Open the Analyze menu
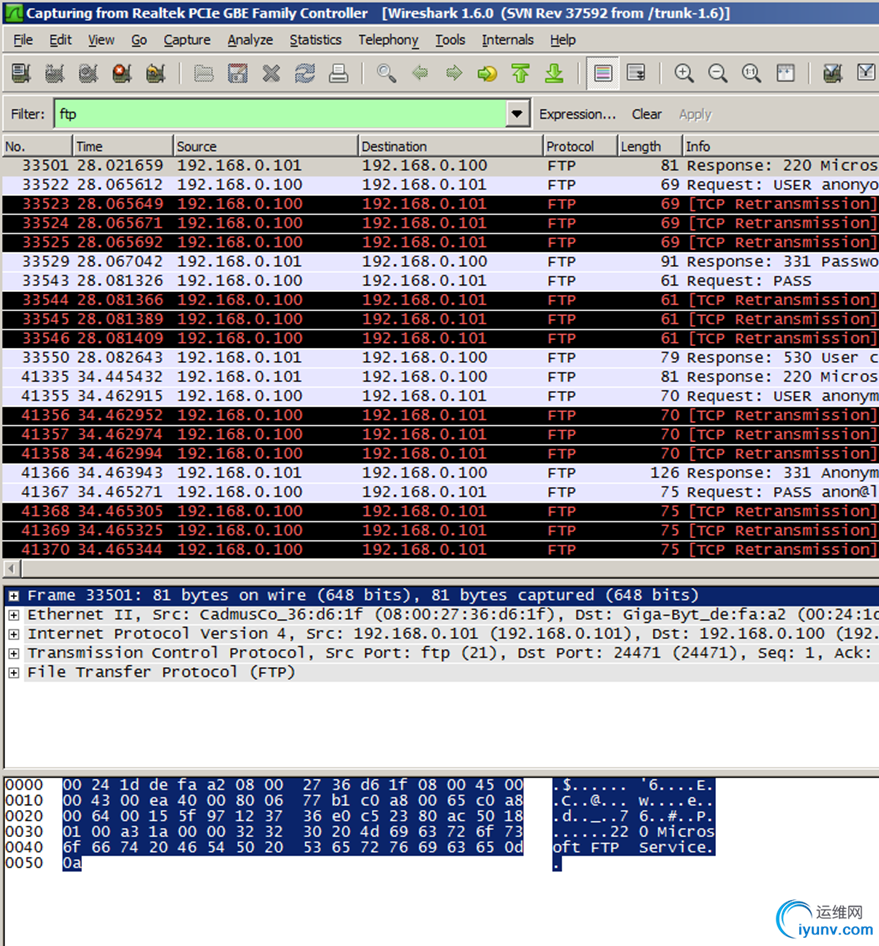The width and height of the screenshot is (879, 946). tap(250, 40)
